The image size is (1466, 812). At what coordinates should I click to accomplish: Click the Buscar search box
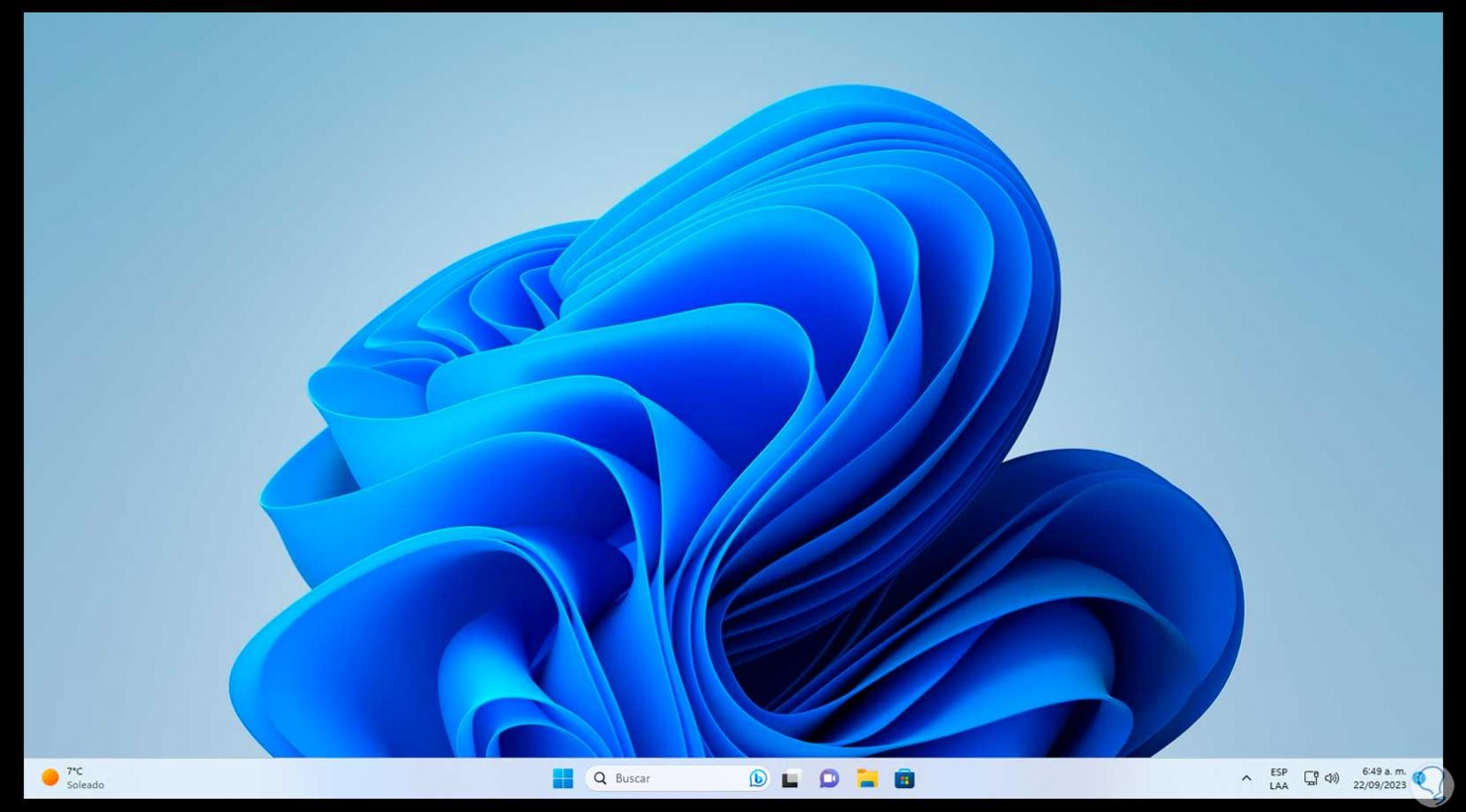(678, 778)
